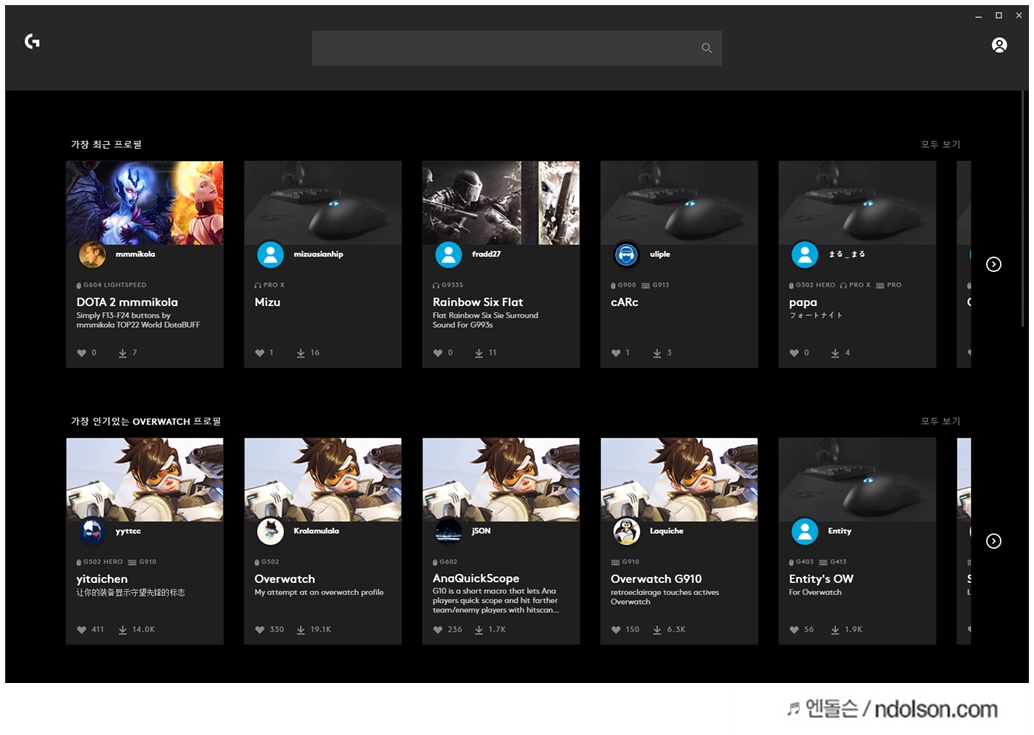
Task: Like the Rainbow Six Flat profile
Action: coord(438,353)
